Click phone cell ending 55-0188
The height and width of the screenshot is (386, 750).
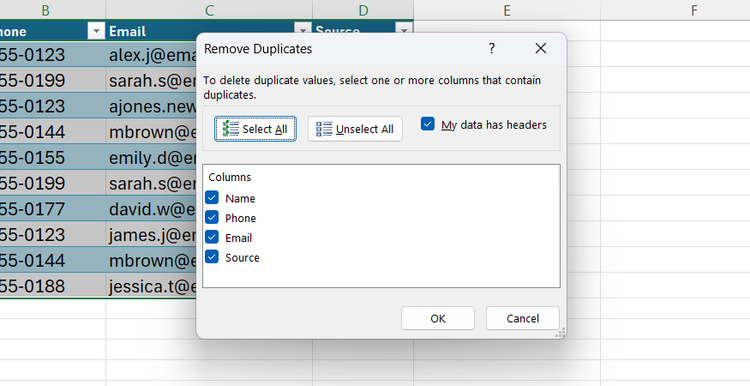click(52, 286)
